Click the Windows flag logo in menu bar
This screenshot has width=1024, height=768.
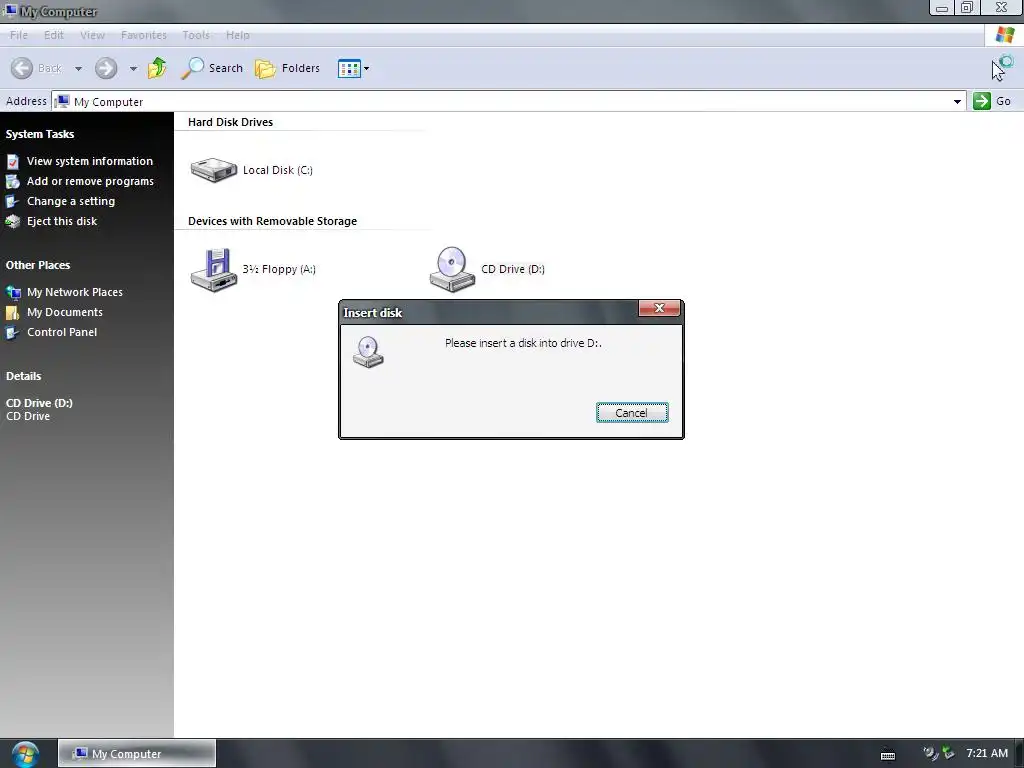(1004, 35)
